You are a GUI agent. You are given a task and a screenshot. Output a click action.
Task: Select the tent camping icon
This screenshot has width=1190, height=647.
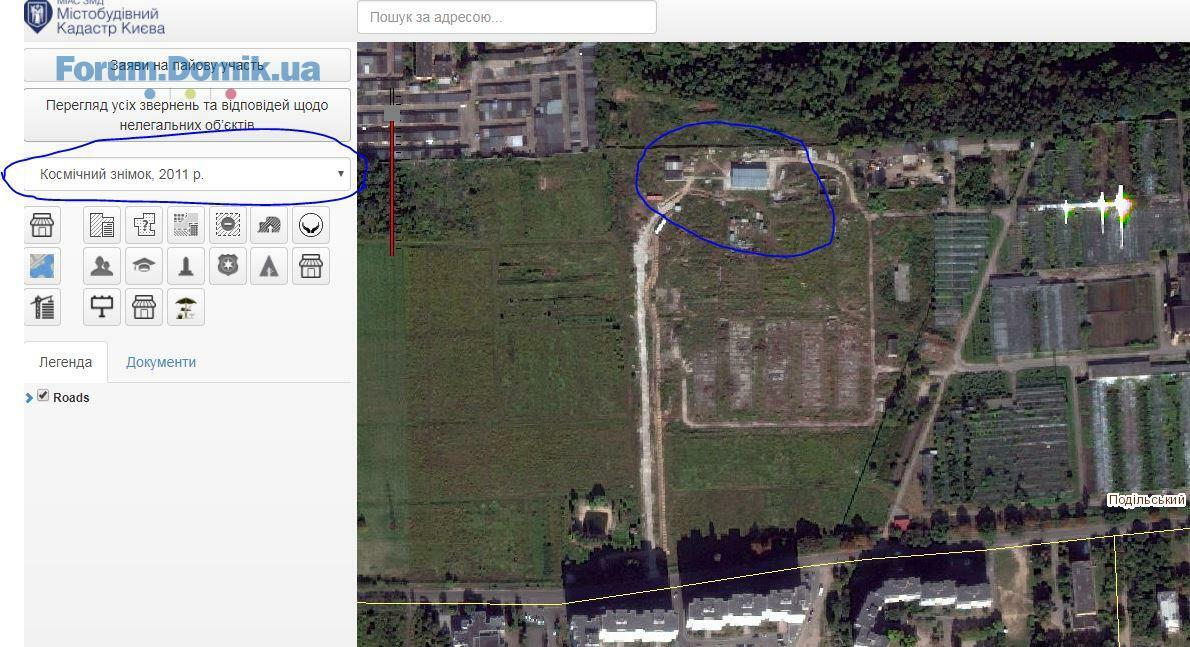[x=269, y=266]
